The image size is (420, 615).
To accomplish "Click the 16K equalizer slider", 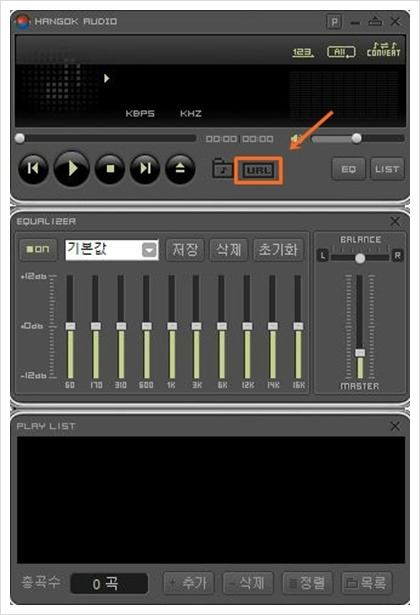I will (x=298, y=326).
